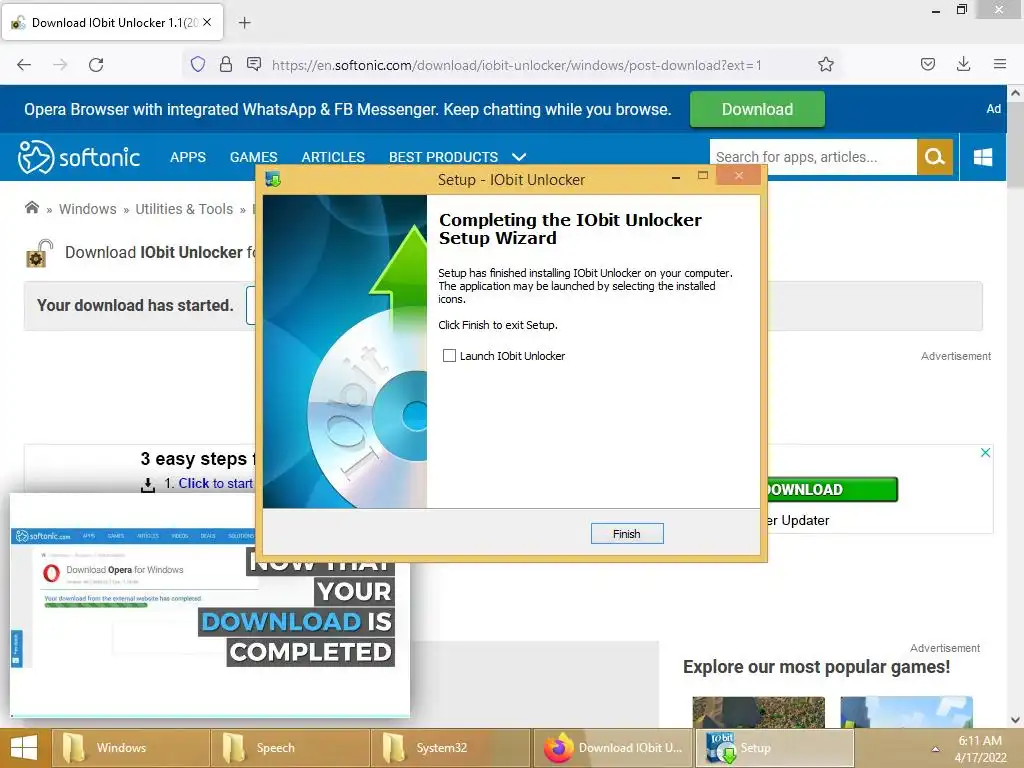
Task: Select the Download IObit Unlocker browser tab
Action: [113, 22]
